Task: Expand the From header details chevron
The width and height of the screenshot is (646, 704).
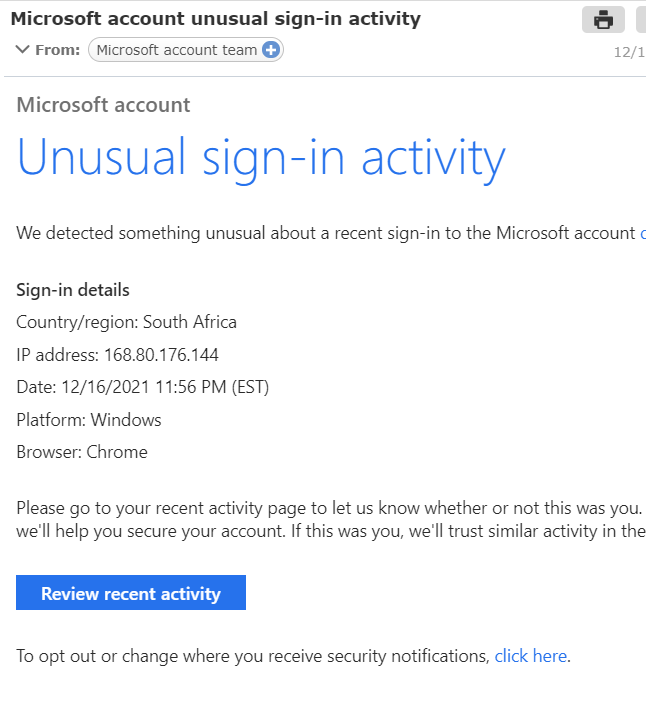Action: click(x=22, y=50)
